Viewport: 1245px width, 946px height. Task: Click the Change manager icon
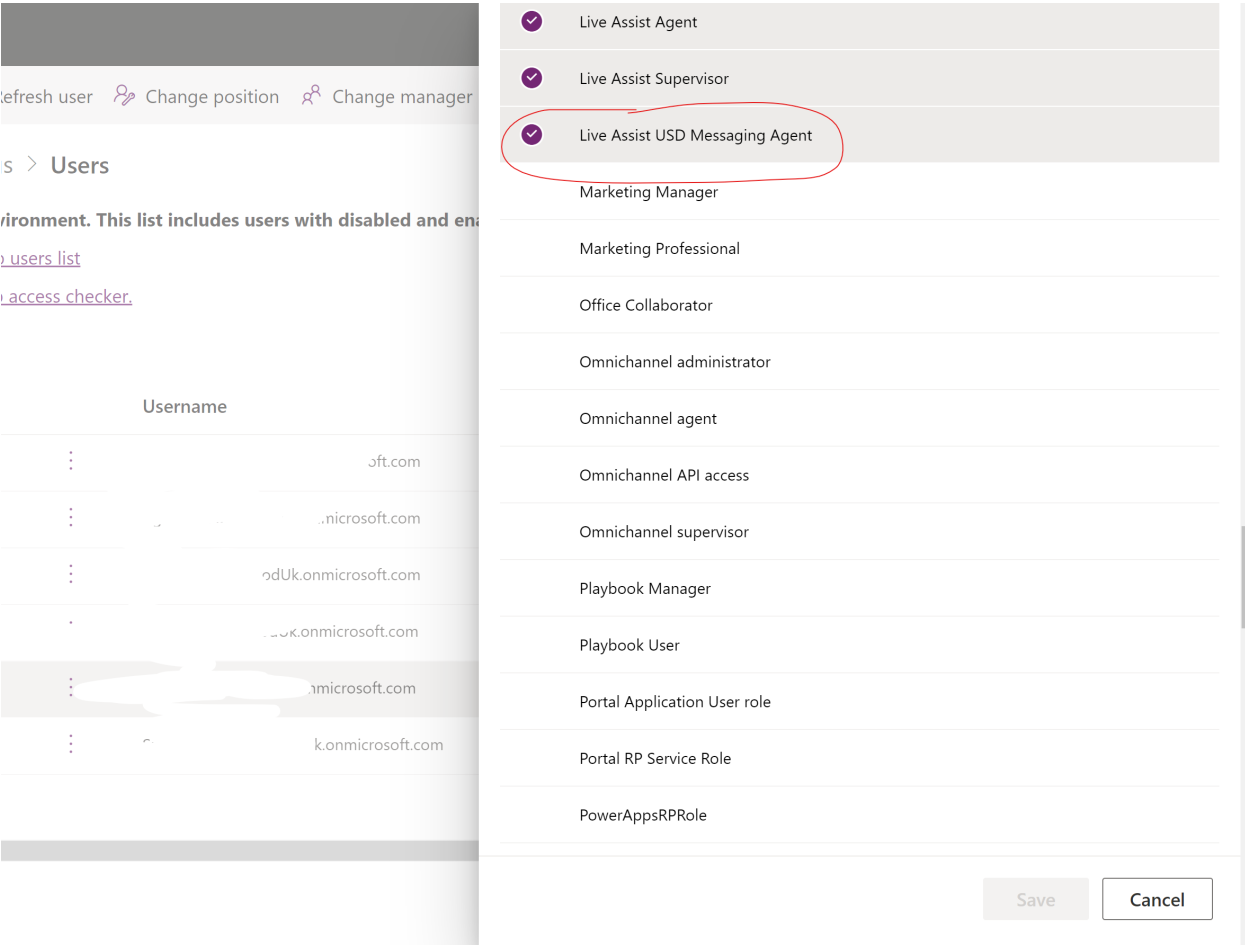tap(311, 95)
